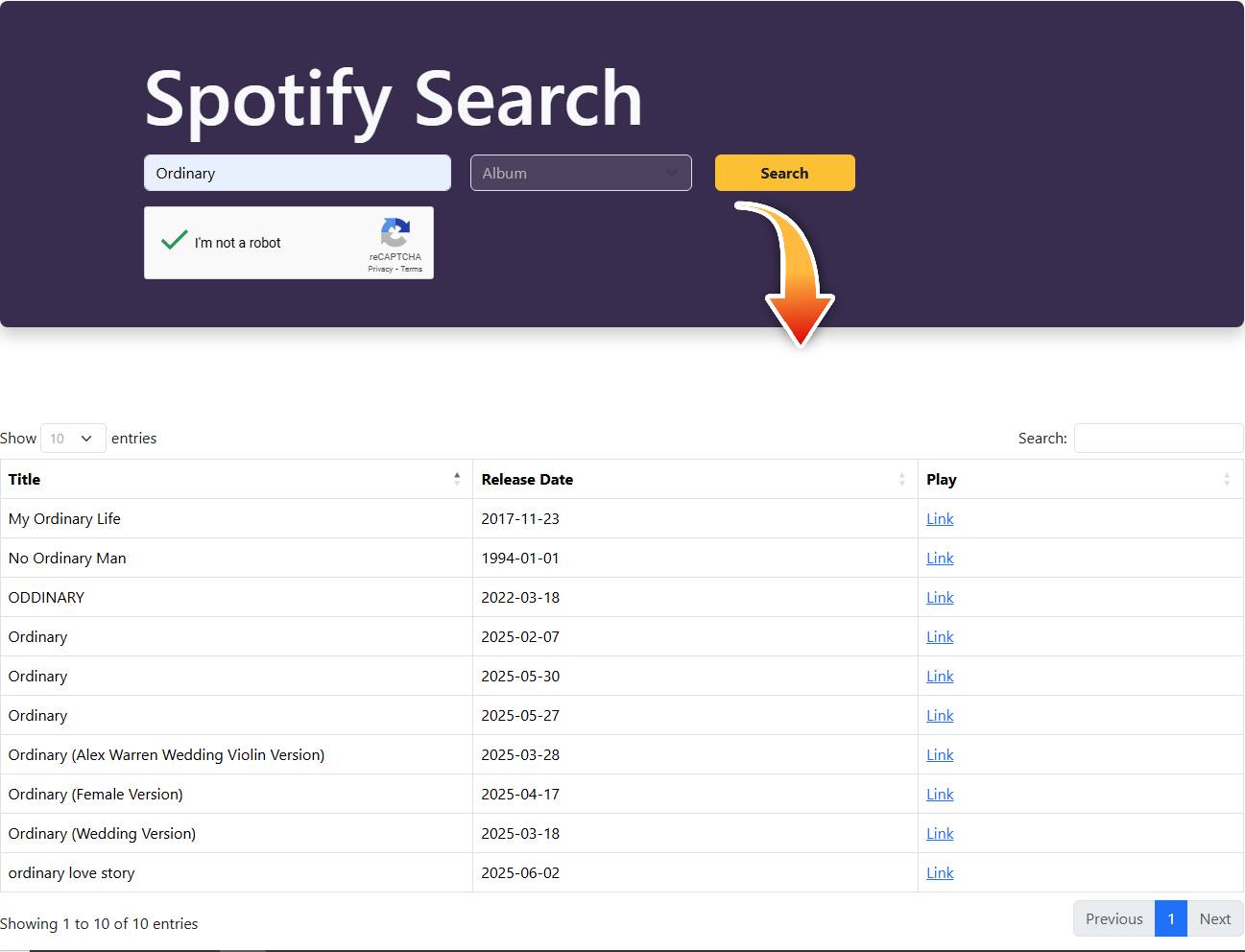Image resolution: width=1245 pixels, height=952 pixels.
Task: Select the Ordinary (Female Version) title cell
Action: click(x=236, y=794)
